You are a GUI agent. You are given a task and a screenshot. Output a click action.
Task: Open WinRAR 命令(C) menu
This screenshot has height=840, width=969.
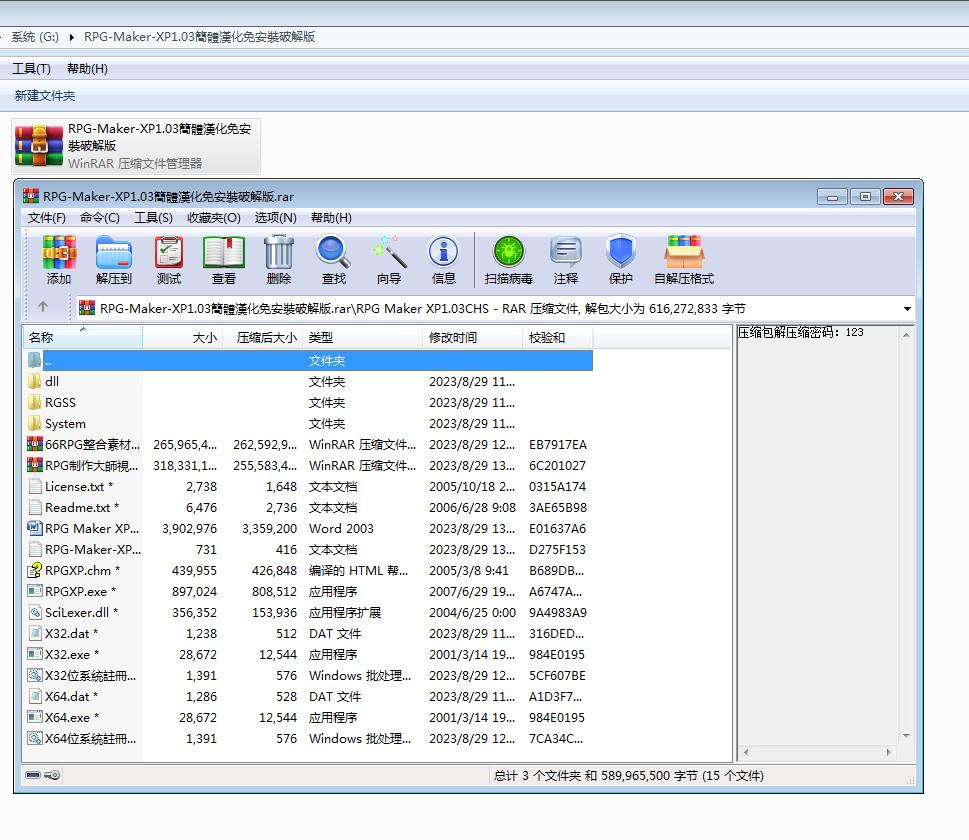click(x=99, y=218)
